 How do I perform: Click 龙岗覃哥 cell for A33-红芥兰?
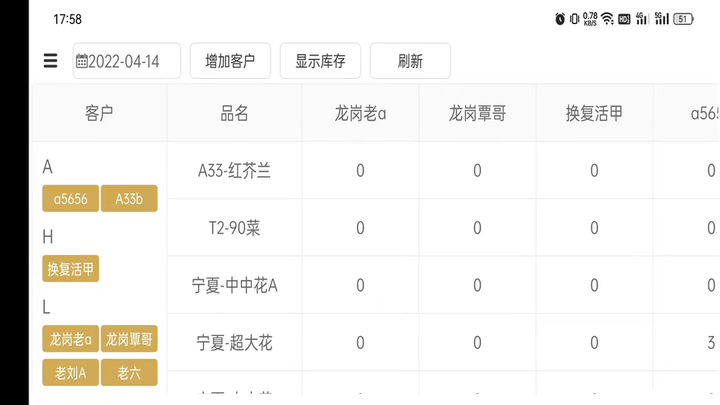(478, 170)
